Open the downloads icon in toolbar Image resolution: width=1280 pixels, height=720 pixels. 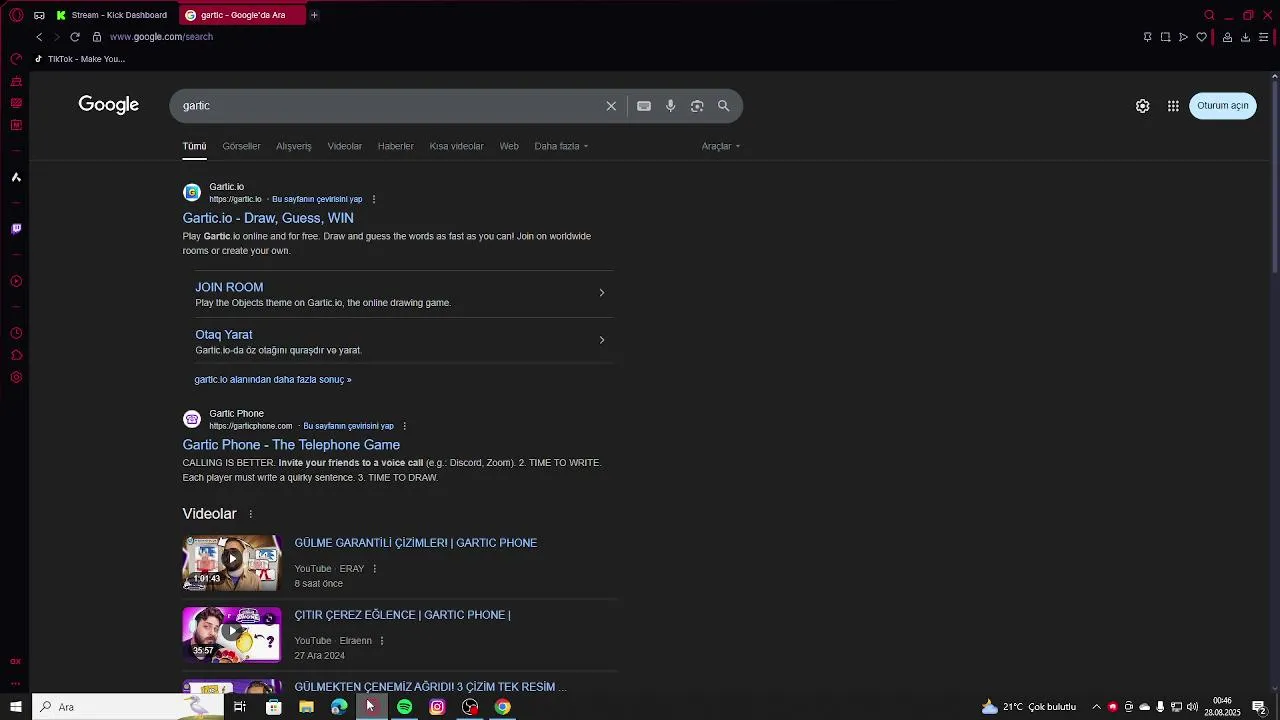pyautogui.click(x=1245, y=37)
